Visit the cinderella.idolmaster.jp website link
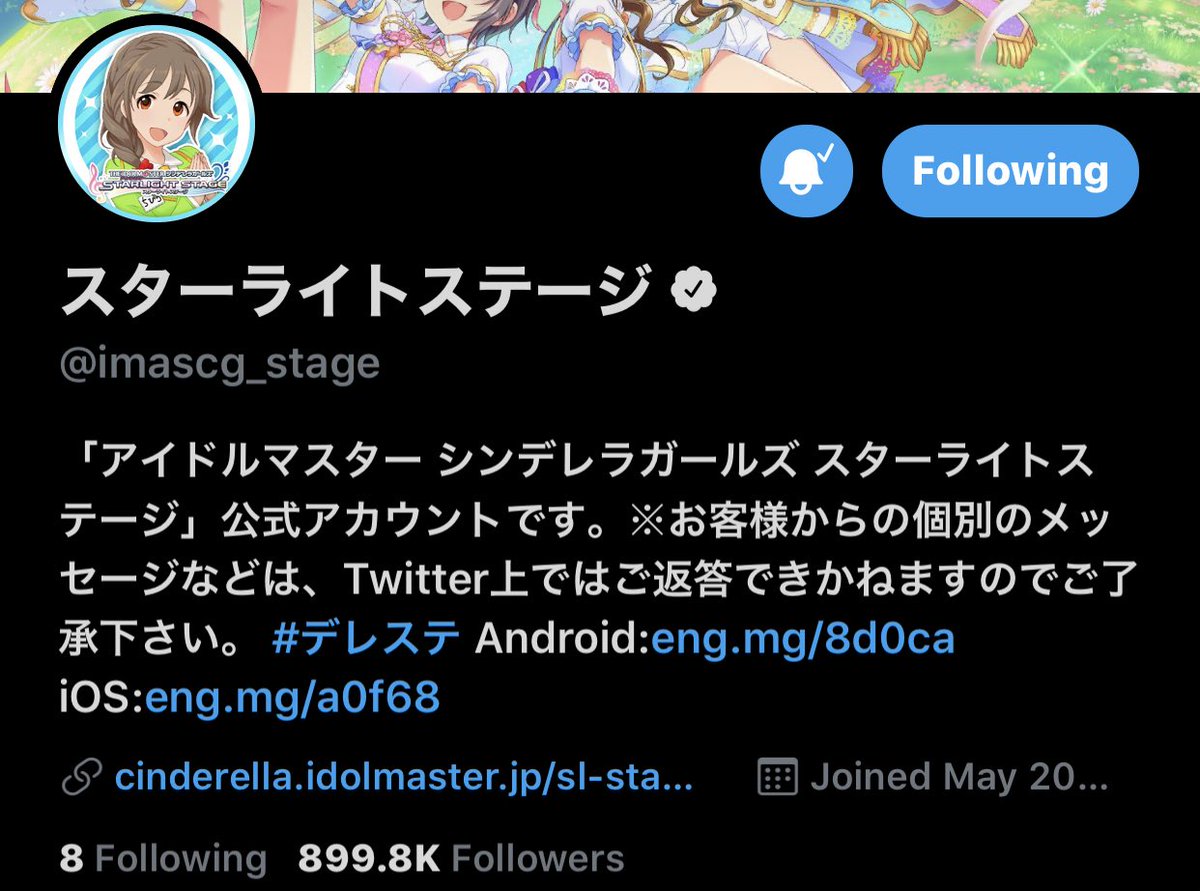Screen dimensions: 1200x891 click(x=404, y=776)
